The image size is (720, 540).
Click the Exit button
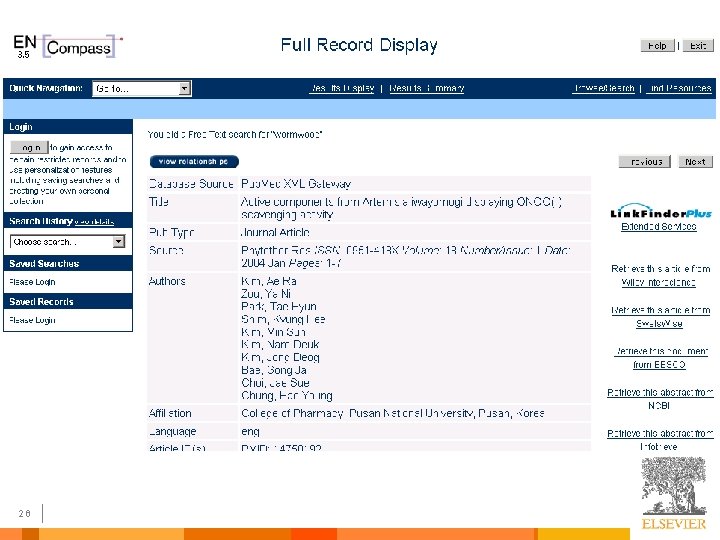(x=698, y=45)
